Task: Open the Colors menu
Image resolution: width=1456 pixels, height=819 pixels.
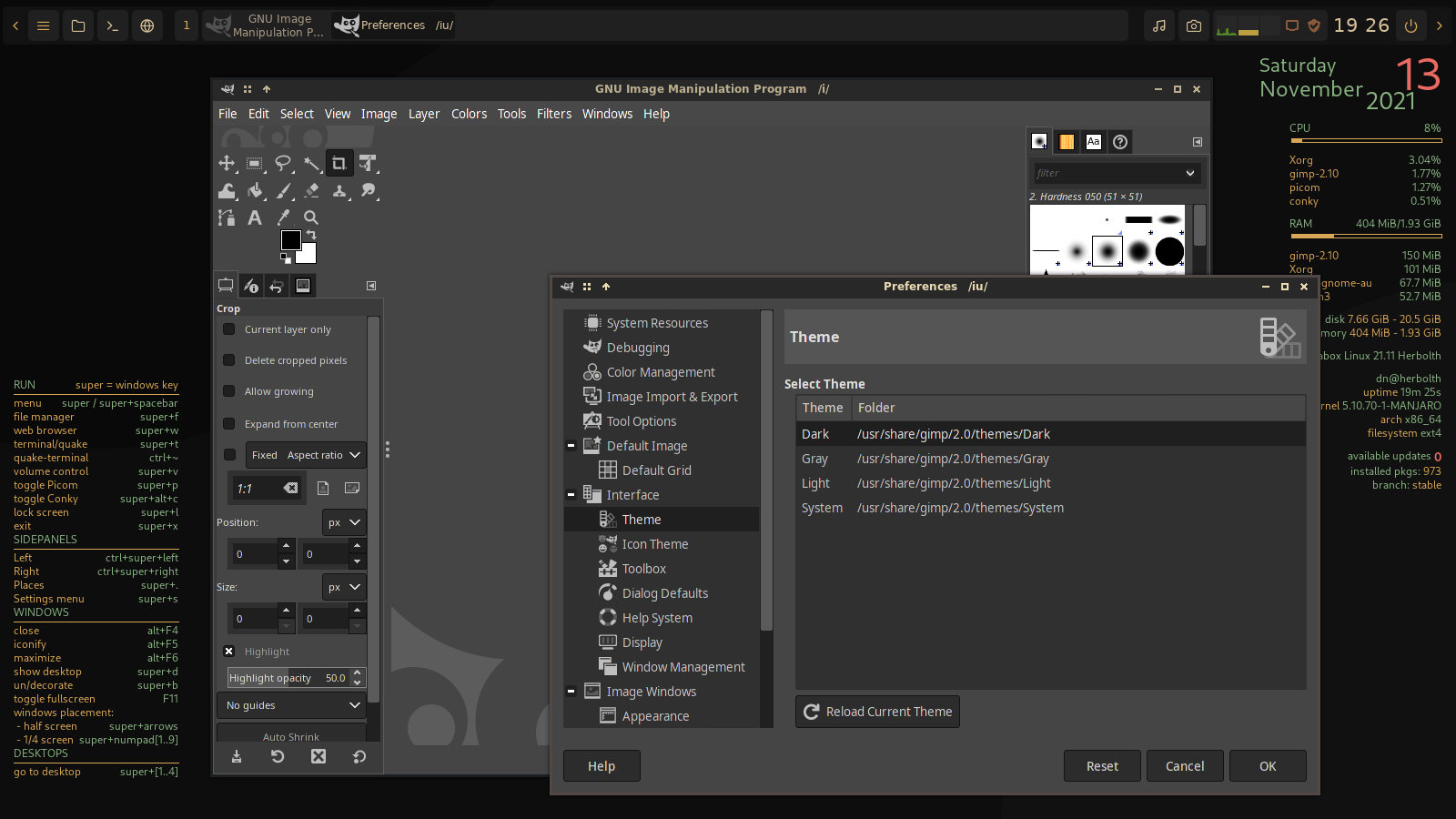Action: [469, 114]
